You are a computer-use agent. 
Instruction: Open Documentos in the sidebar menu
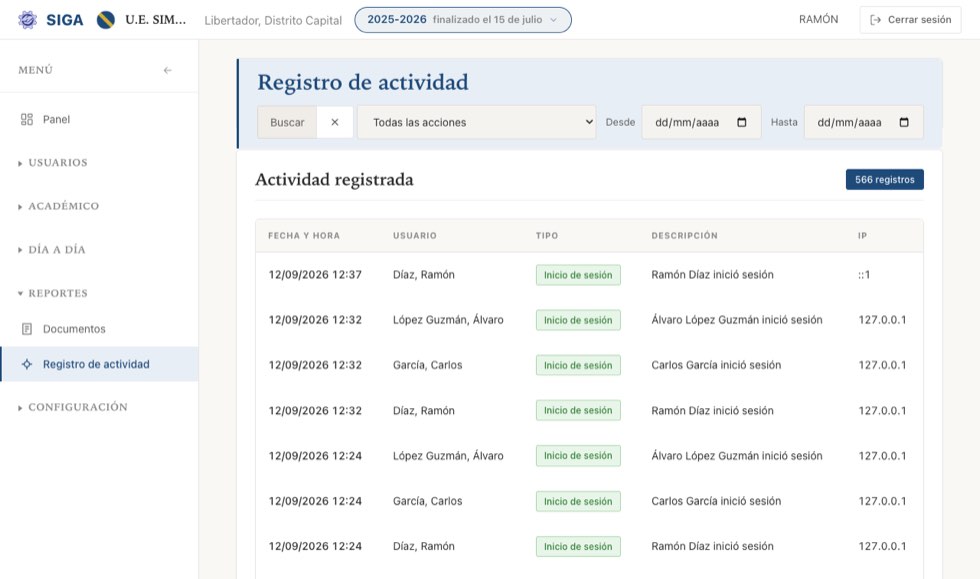click(x=99, y=329)
